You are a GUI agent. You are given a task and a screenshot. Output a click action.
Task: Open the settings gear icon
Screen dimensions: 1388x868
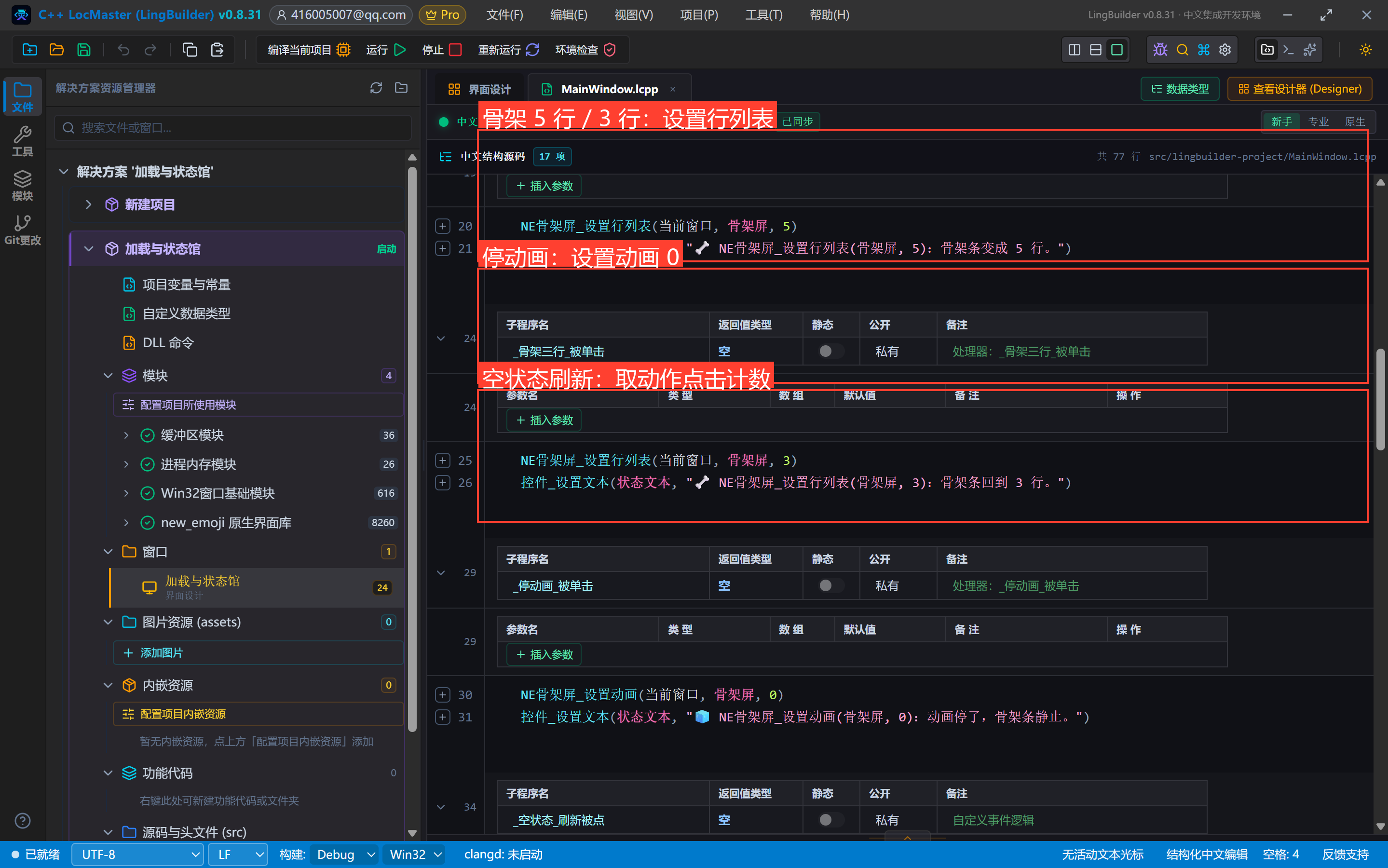click(x=1225, y=50)
